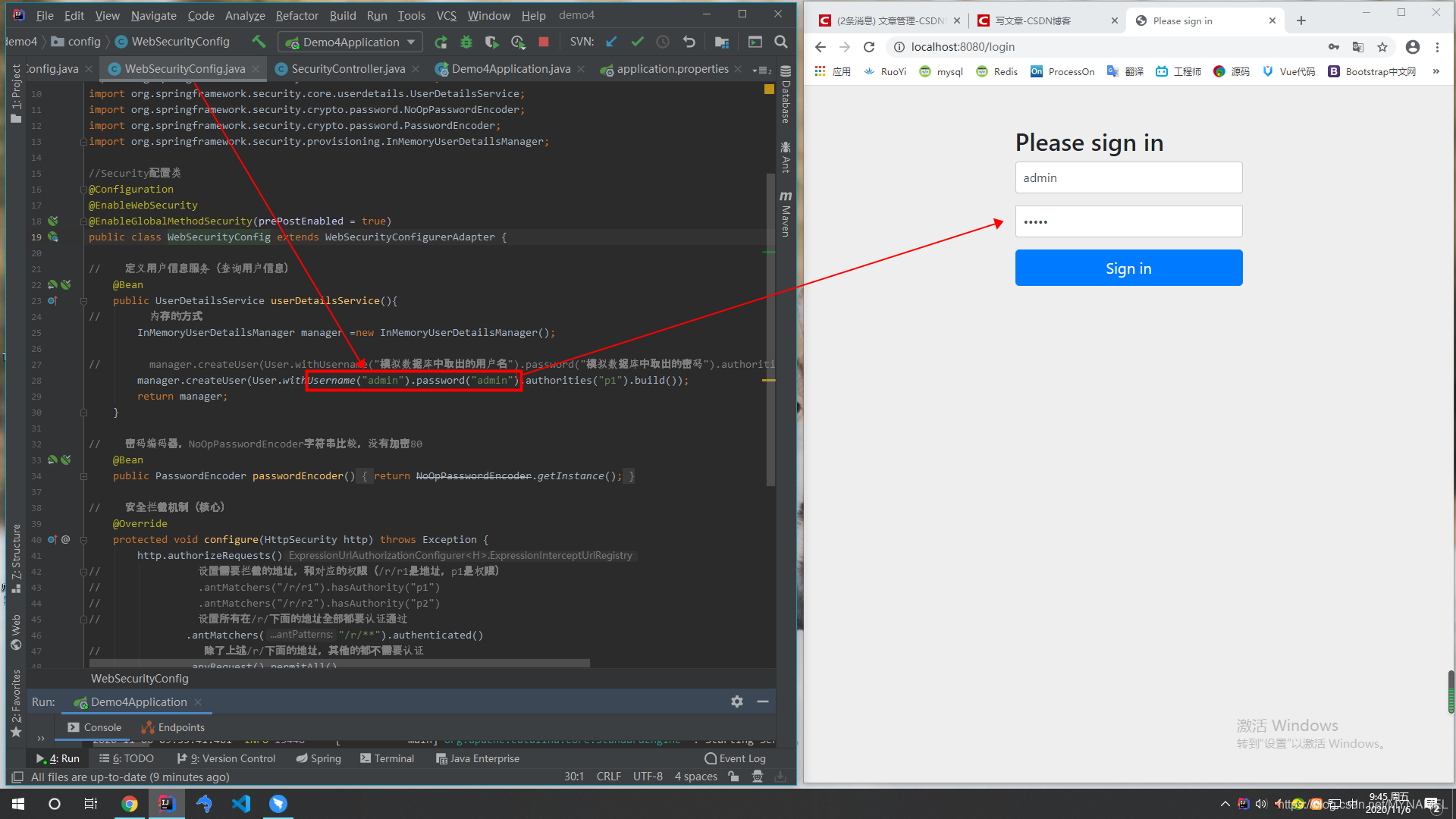The width and height of the screenshot is (1456, 819).
Task: Switch to SecurityController.java editor tab
Action: tap(347, 69)
